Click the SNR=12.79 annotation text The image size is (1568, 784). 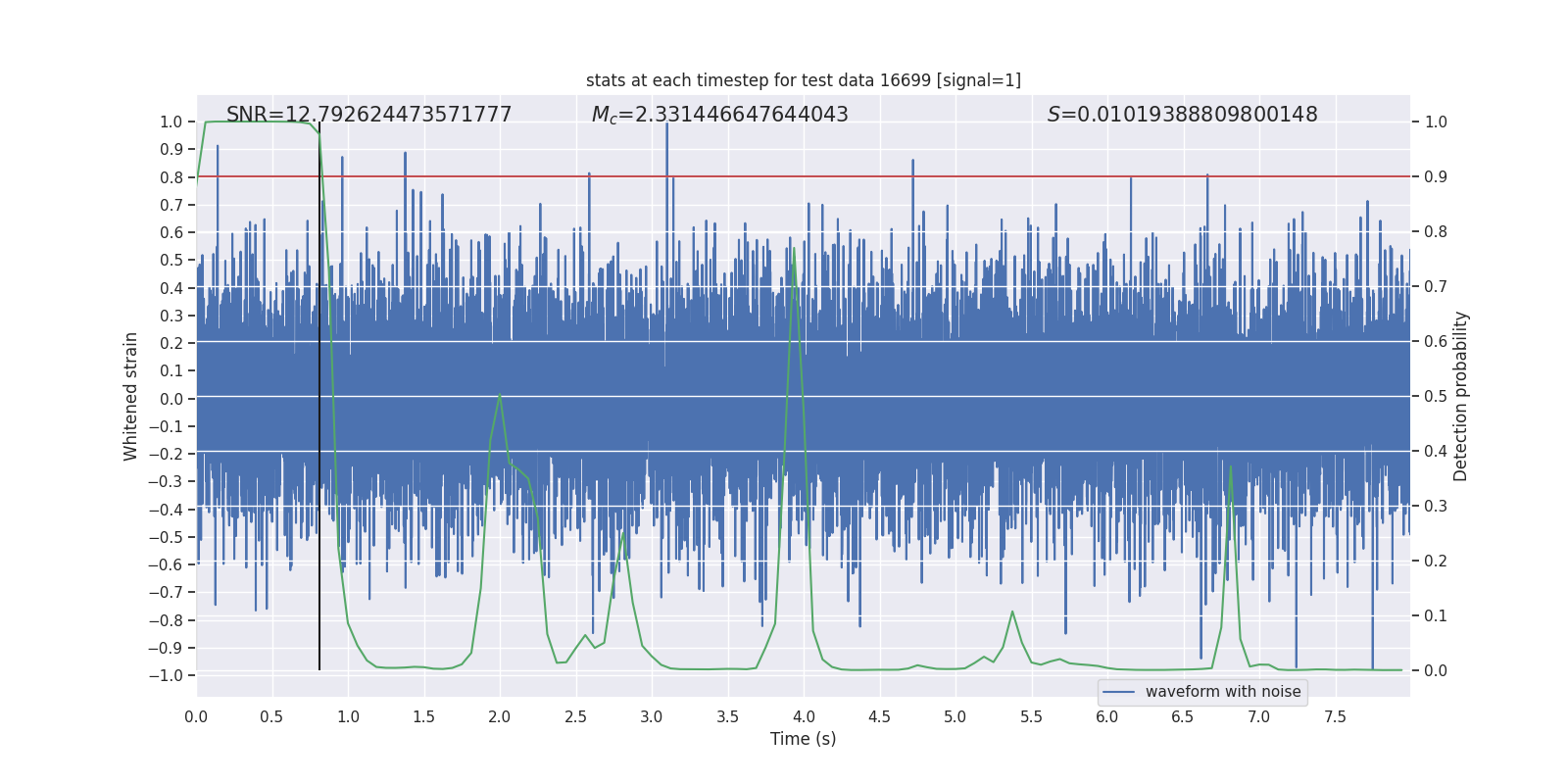tap(368, 115)
